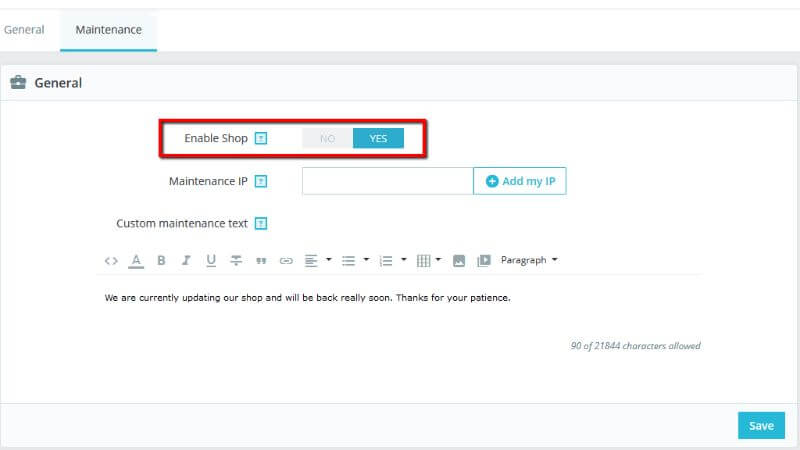Click the Maintenance IP help icon
Image resolution: width=800 pixels, height=450 pixels.
click(261, 181)
